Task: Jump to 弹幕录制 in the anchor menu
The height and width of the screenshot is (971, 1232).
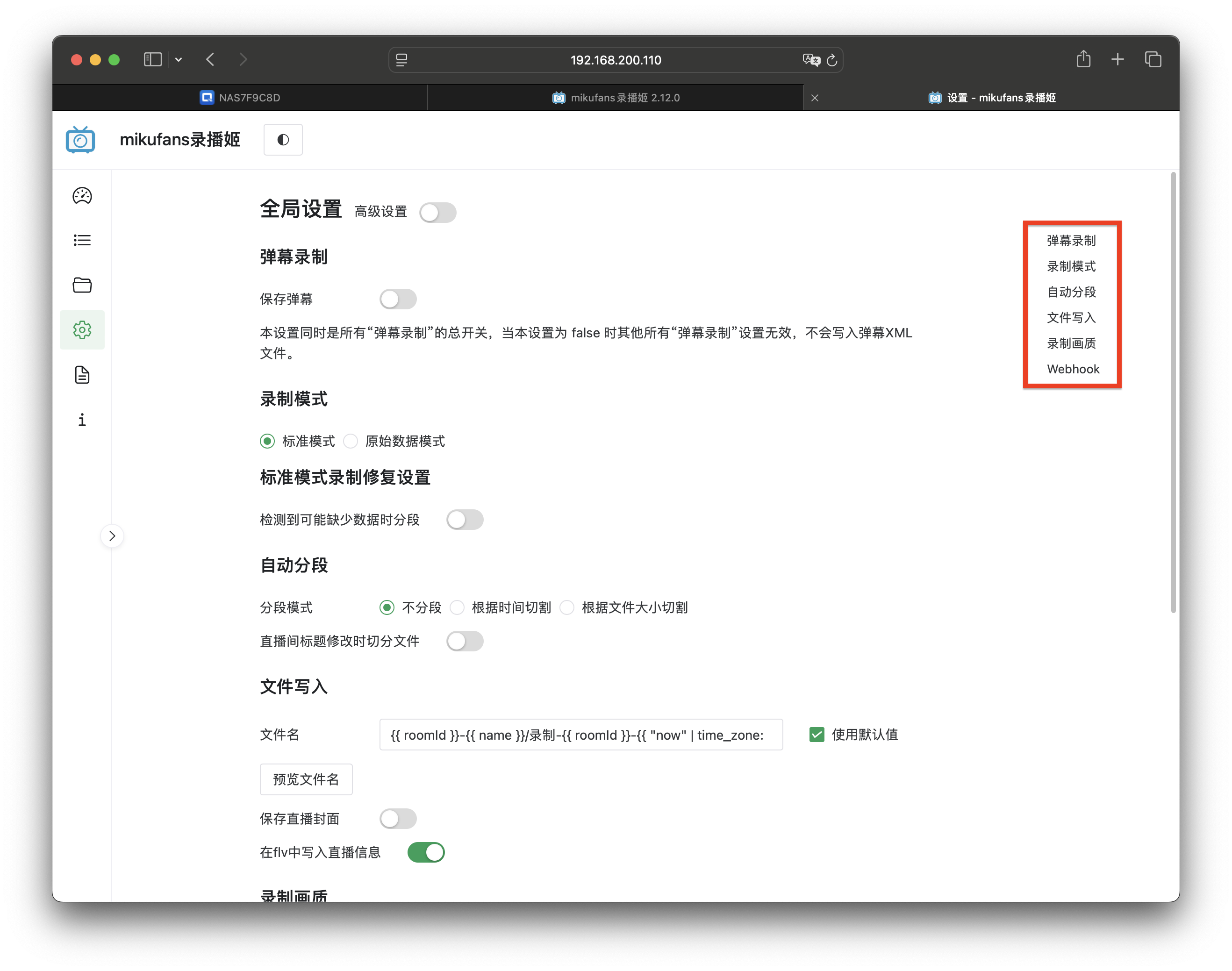Action: click(1071, 241)
